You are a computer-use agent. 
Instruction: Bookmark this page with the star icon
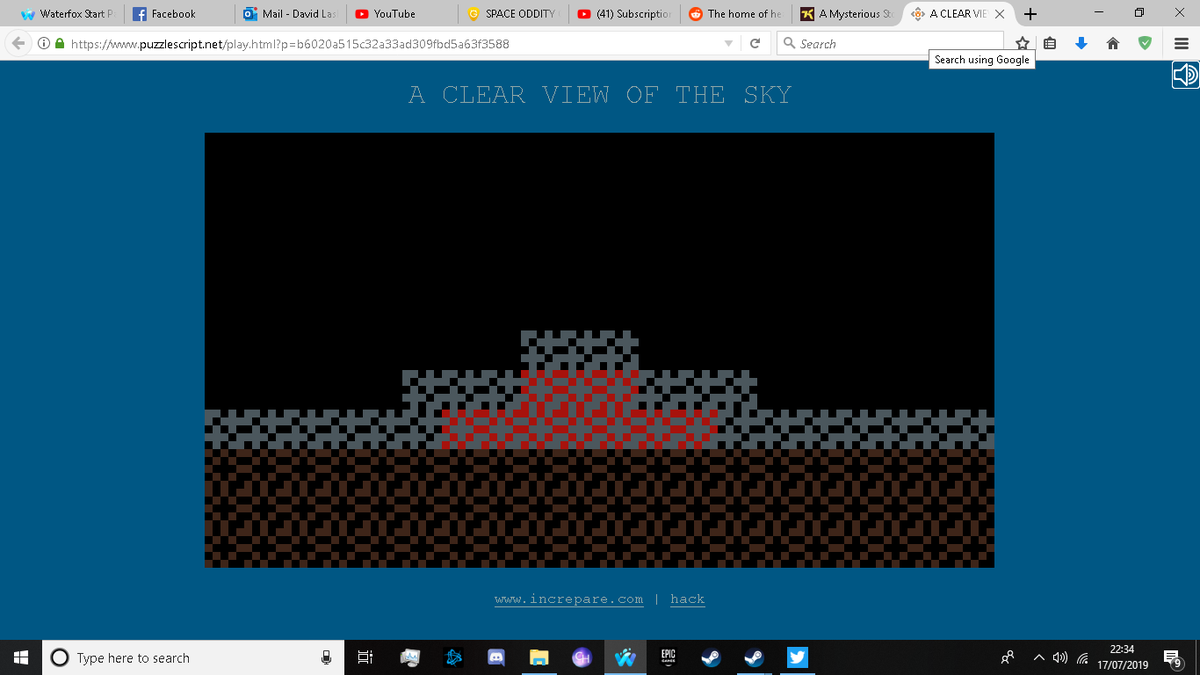tap(1023, 44)
